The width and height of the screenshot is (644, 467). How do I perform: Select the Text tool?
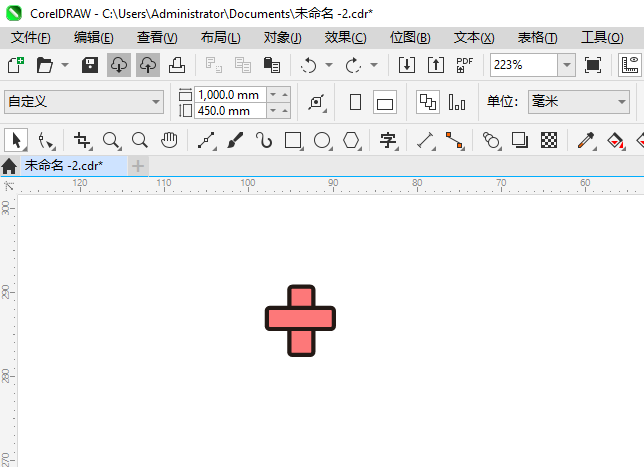click(x=388, y=140)
